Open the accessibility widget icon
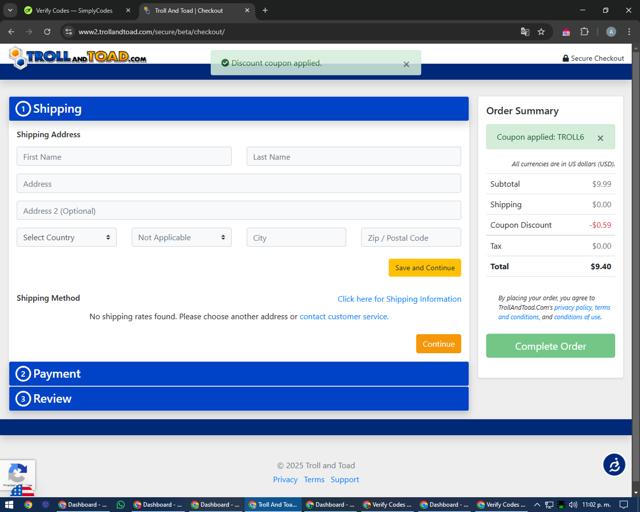This screenshot has height=512, width=640. coord(614,465)
